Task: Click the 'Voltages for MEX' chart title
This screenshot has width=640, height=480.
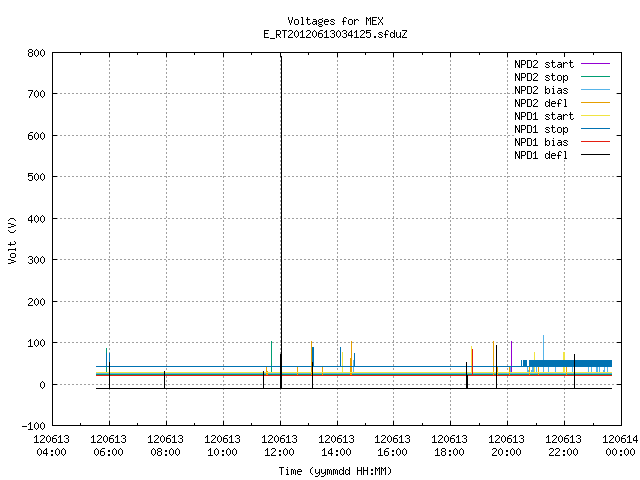Action: pyautogui.click(x=336, y=21)
